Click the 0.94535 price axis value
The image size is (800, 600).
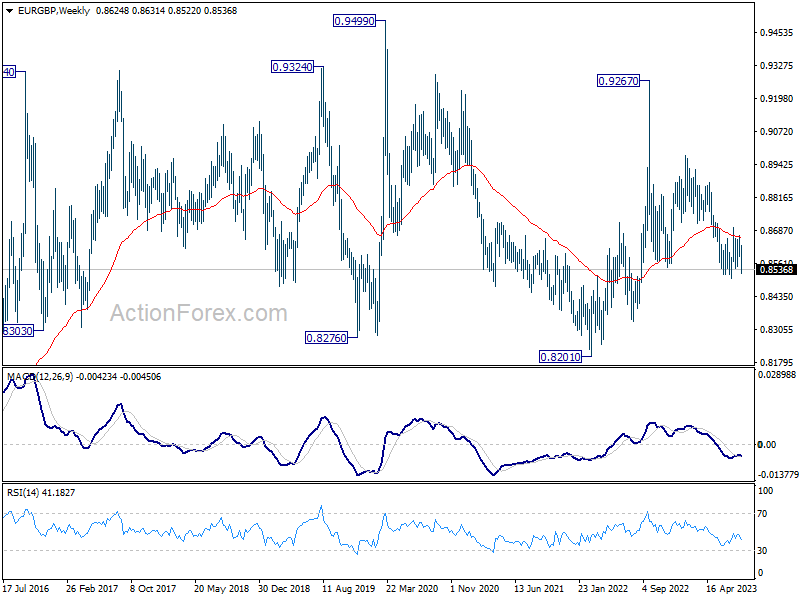(x=777, y=33)
